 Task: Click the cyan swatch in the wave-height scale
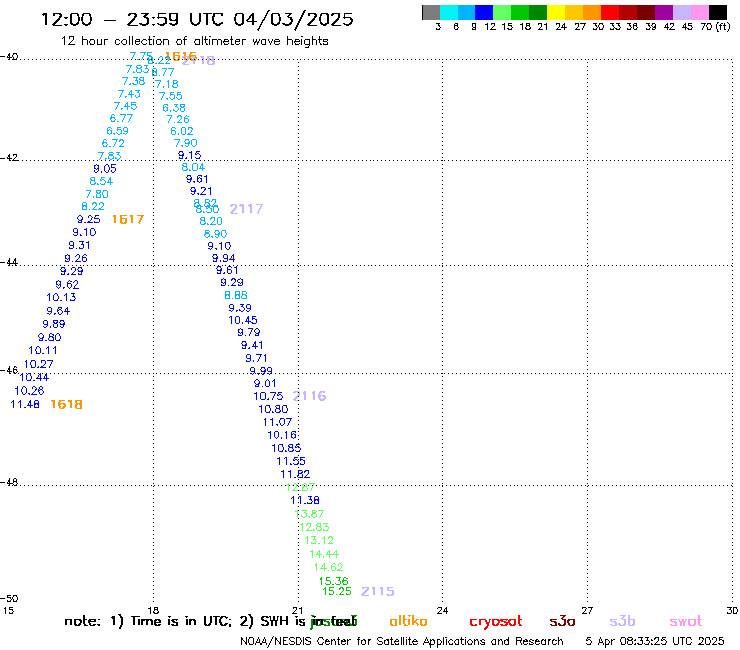click(x=449, y=12)
